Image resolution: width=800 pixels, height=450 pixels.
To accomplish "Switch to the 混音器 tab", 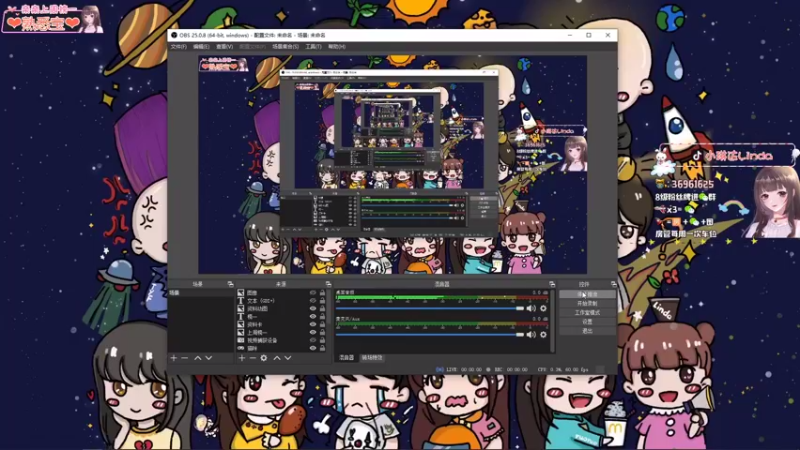I will click(346, 358).
